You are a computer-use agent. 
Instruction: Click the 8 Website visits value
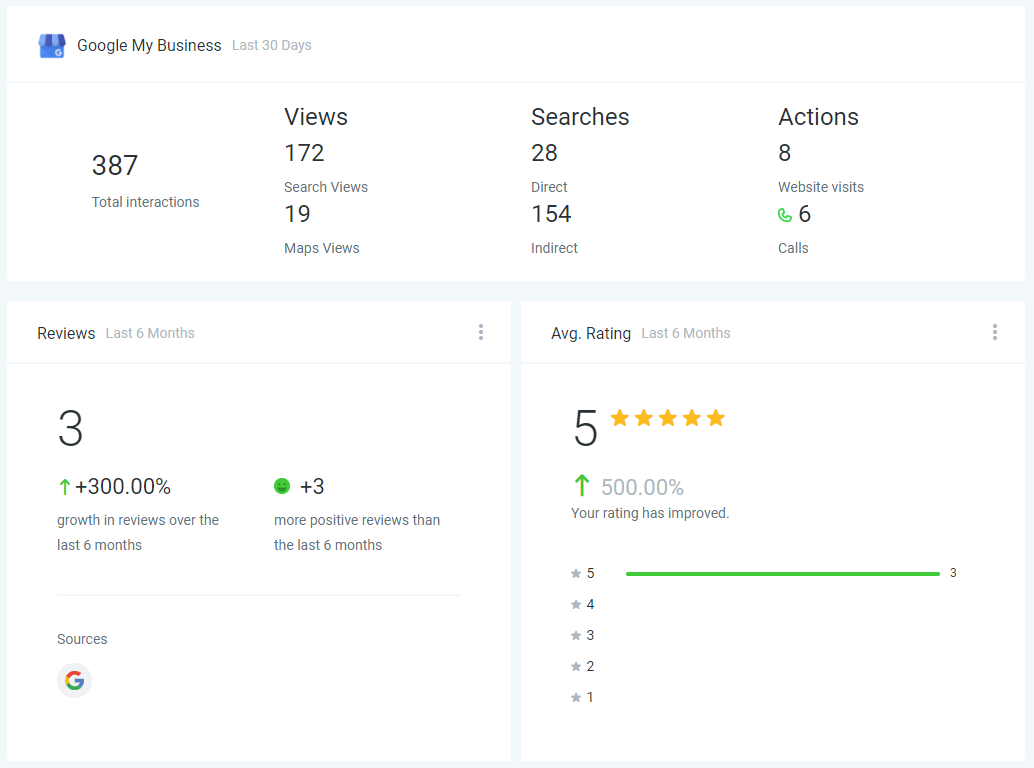(x=785, y=153)
